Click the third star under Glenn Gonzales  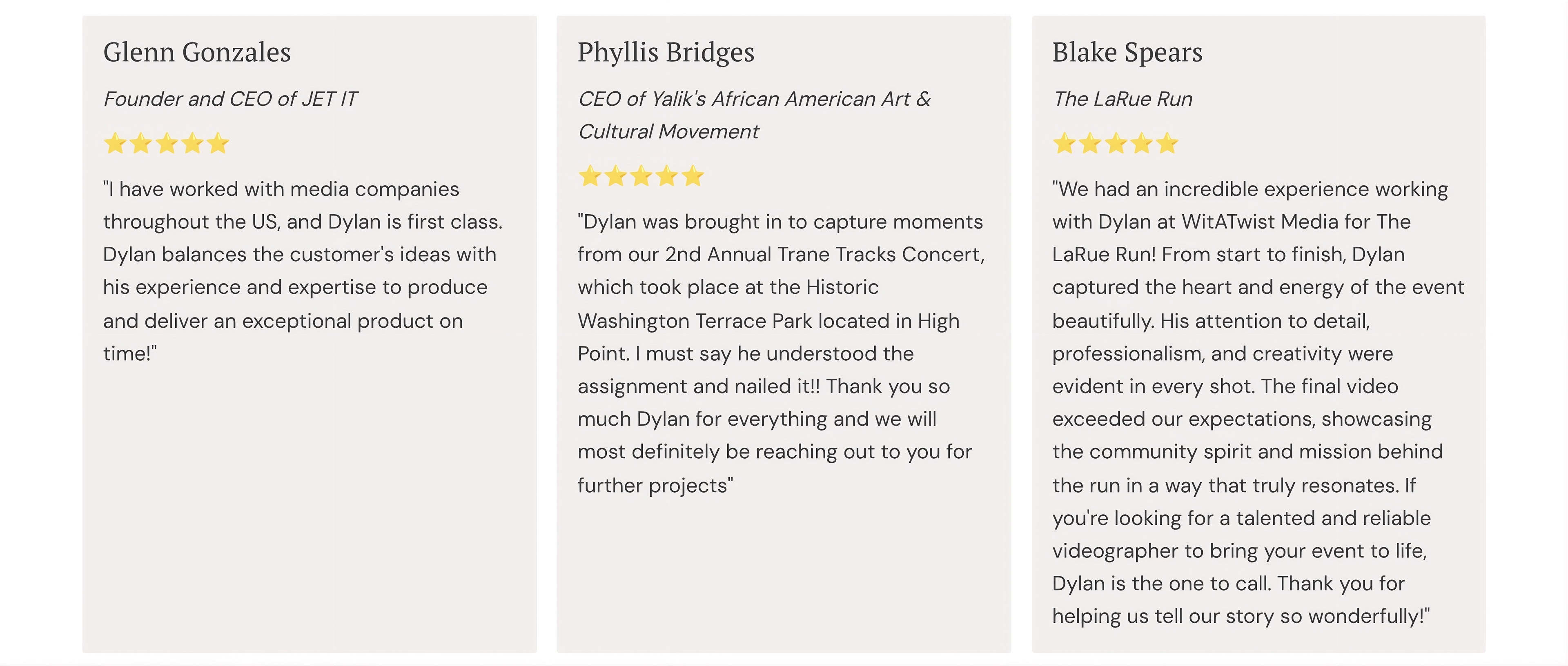coord(166,144)
